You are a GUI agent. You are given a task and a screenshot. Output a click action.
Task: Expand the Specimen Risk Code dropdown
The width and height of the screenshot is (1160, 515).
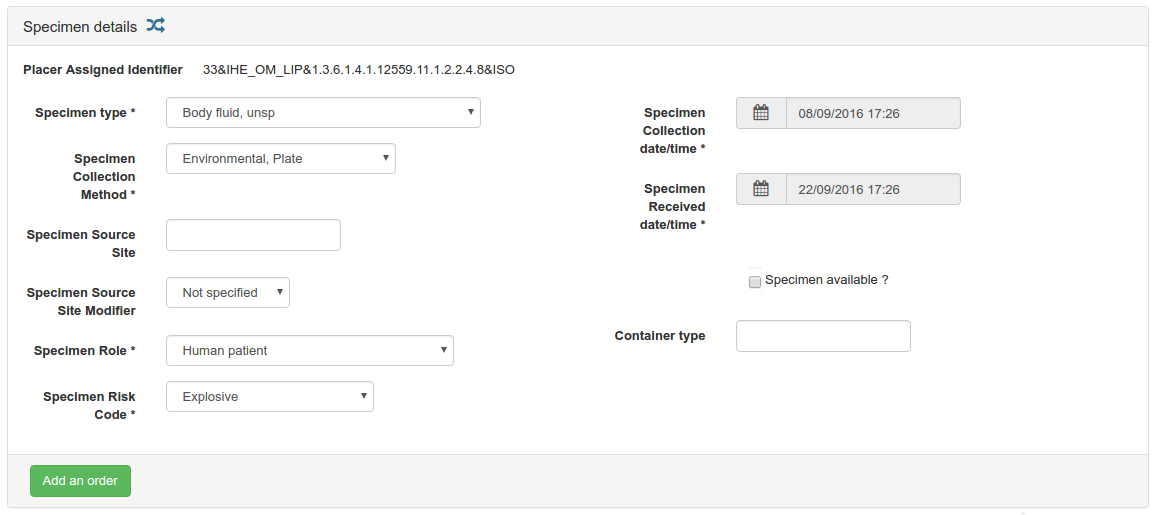(x=269, y=397)
